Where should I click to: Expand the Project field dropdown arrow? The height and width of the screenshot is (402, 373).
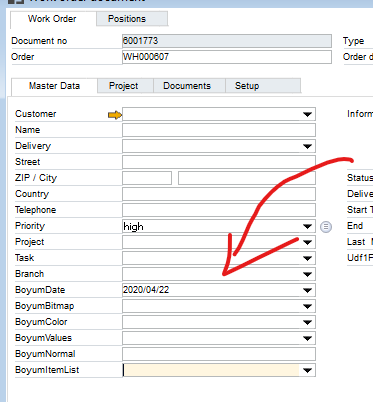(x=307, y=242)
